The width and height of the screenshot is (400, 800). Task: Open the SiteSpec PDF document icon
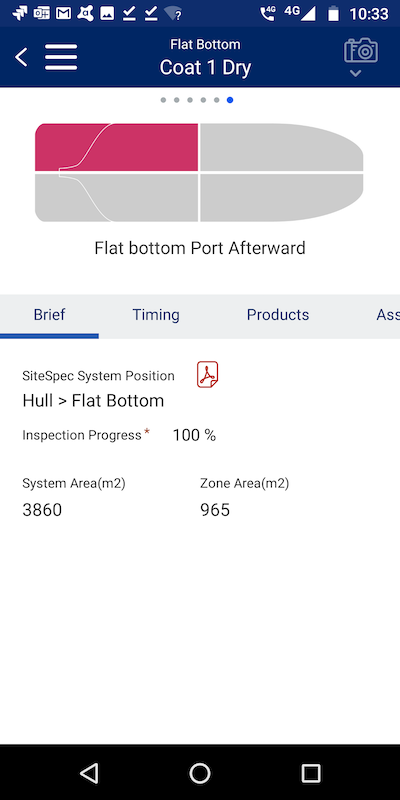(x=208, y=374)
